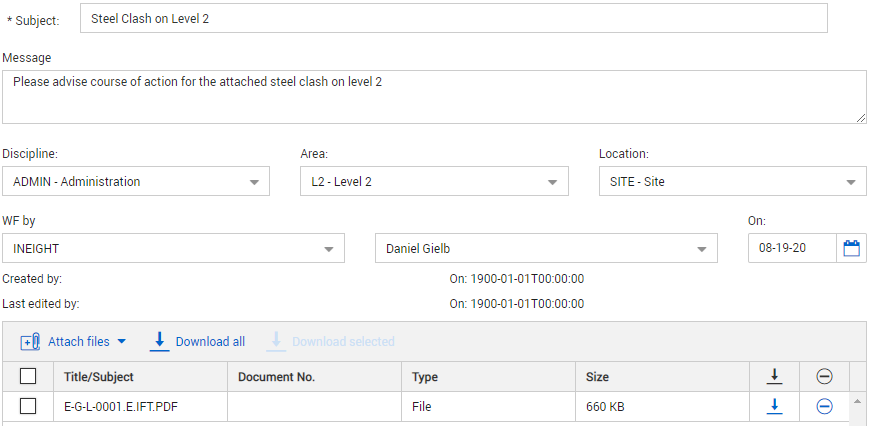
Task: Download the E-G-L-0001.E.IFT.PDF file row icon
Action: (773, 406)
